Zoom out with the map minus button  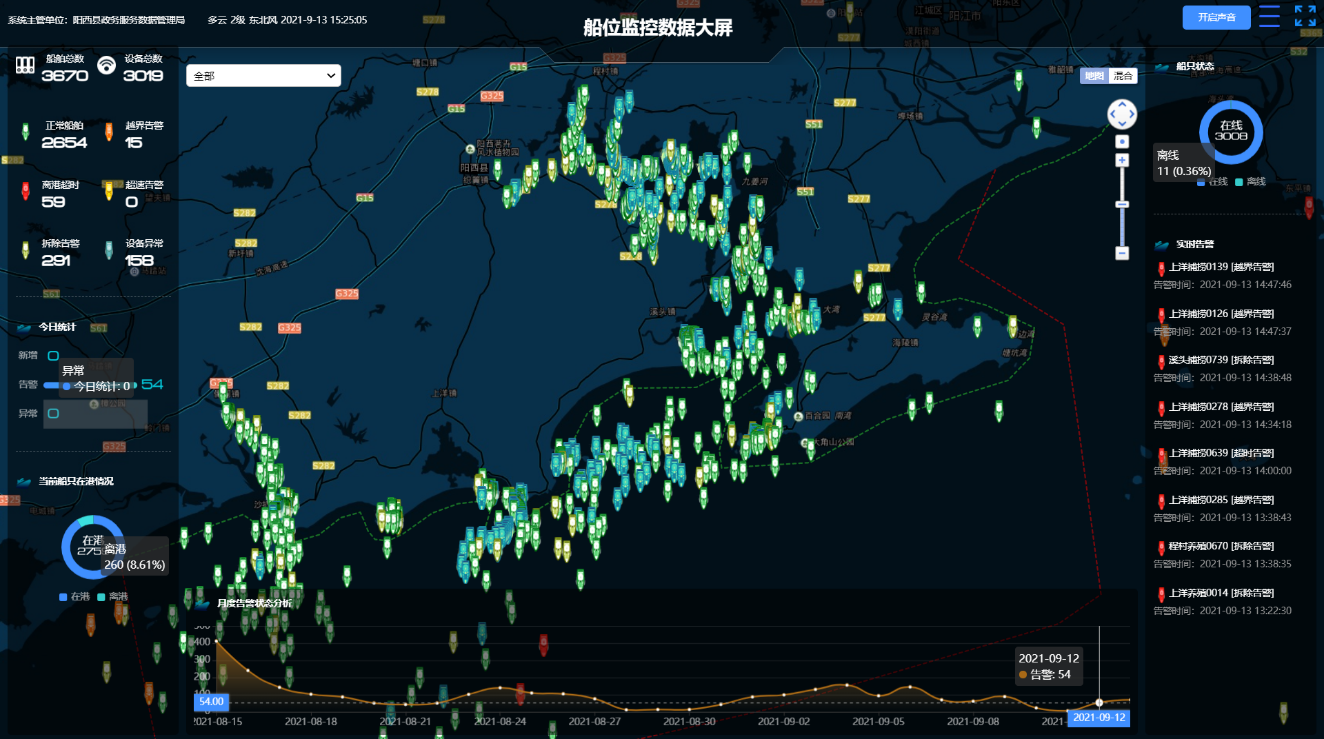point(1122,253)
